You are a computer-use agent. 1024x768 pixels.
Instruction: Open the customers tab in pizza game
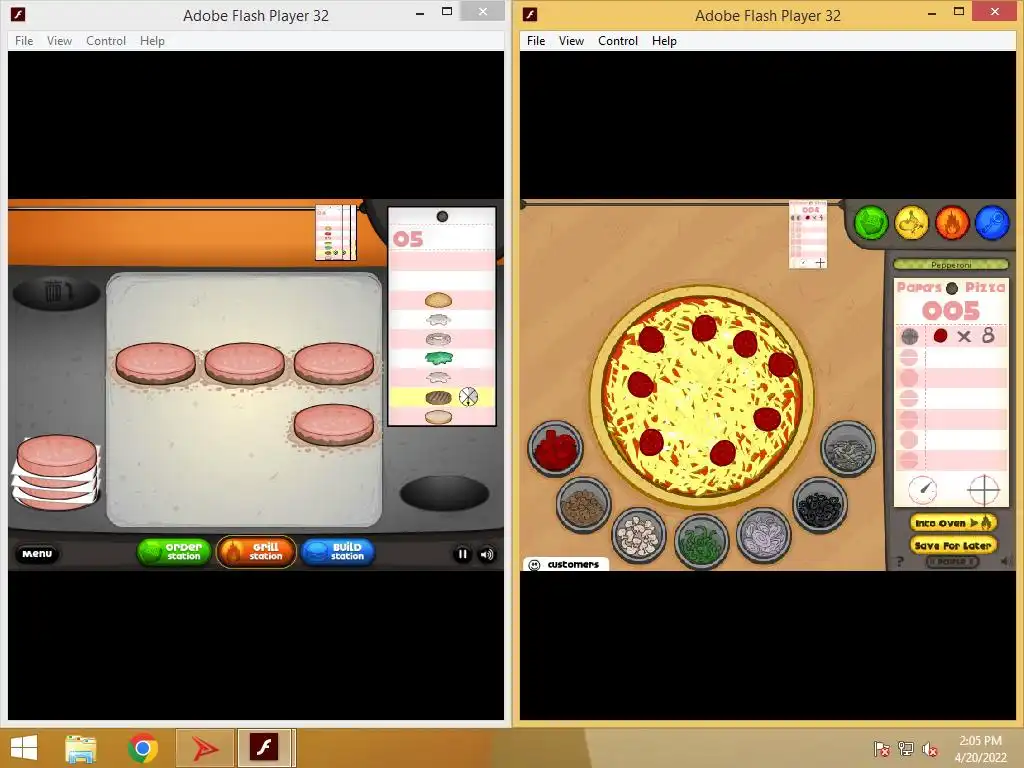[566, 564]
